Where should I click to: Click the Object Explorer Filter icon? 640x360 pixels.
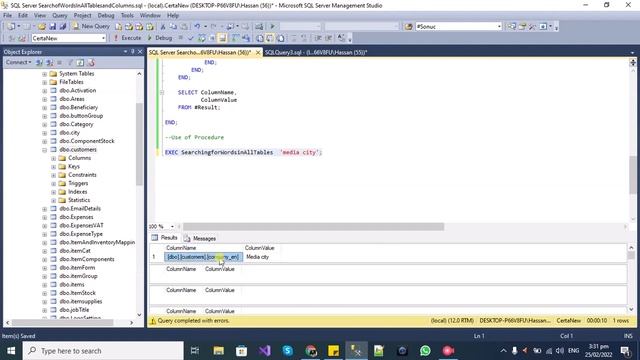[70, 62]
